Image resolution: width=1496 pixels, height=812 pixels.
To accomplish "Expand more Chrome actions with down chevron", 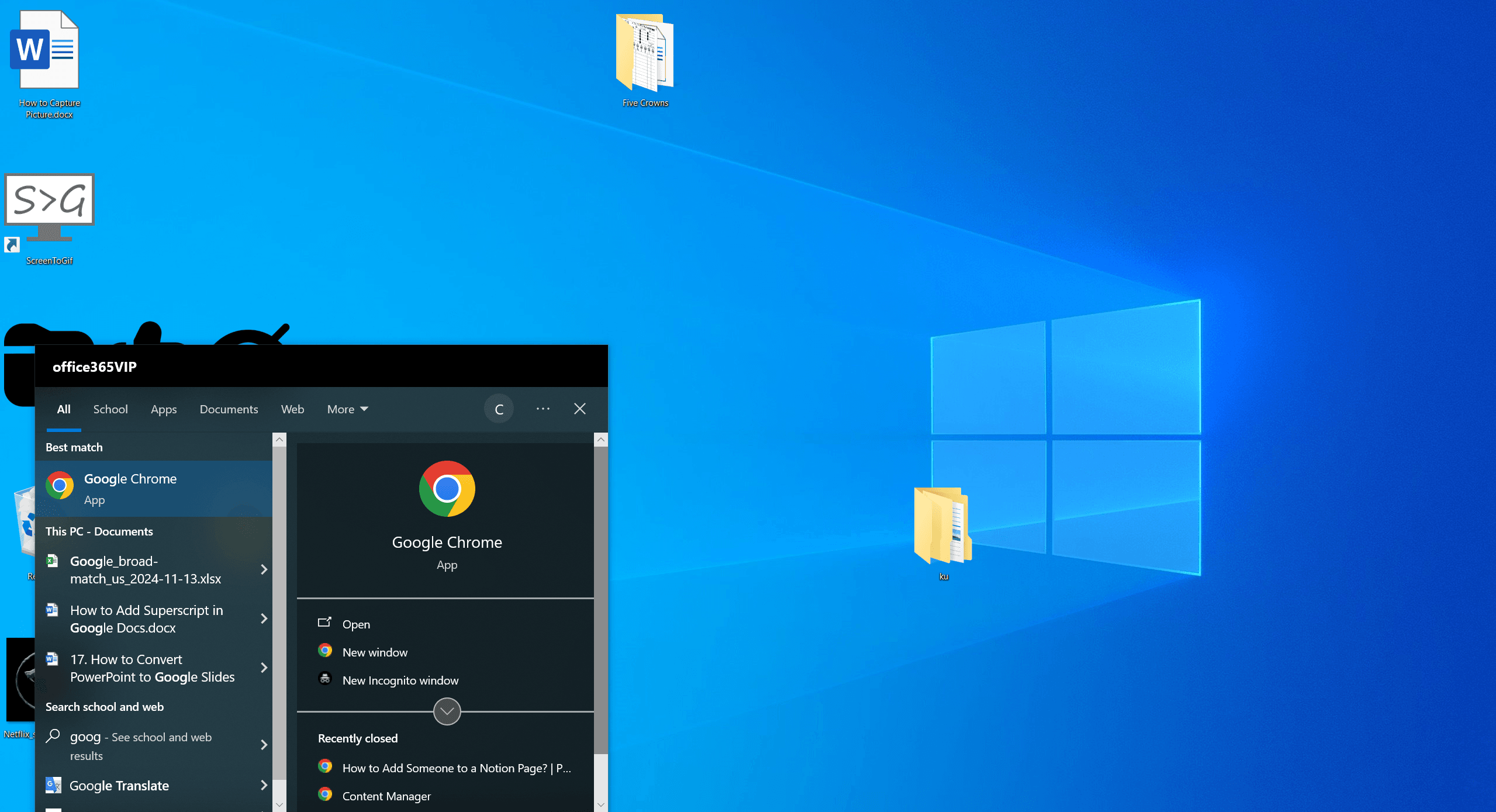I will [x=447, y=711].
